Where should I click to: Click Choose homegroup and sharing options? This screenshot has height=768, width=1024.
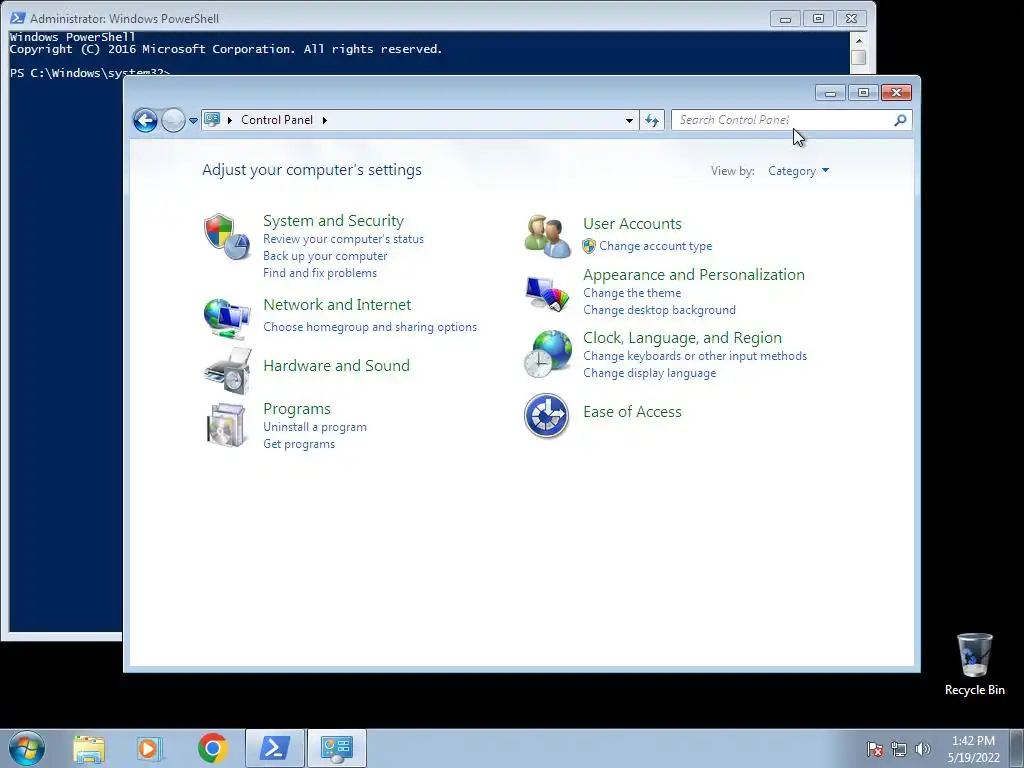(x=370, y=327)
